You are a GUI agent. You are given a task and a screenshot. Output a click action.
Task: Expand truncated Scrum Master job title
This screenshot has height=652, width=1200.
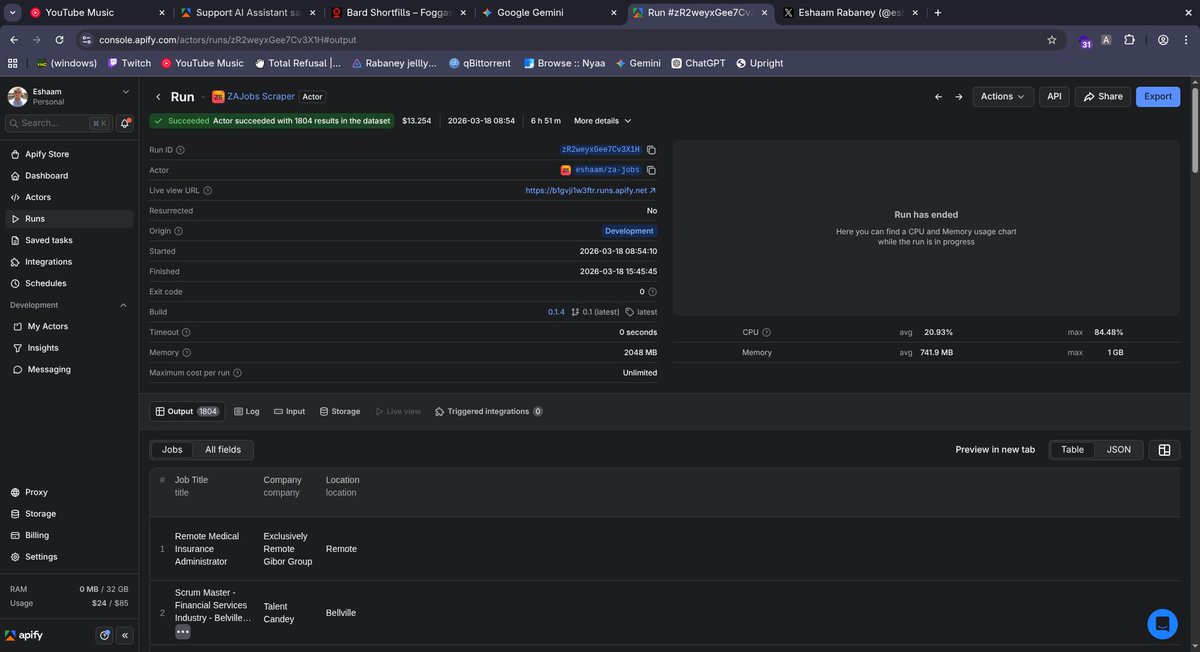[183, 632]
